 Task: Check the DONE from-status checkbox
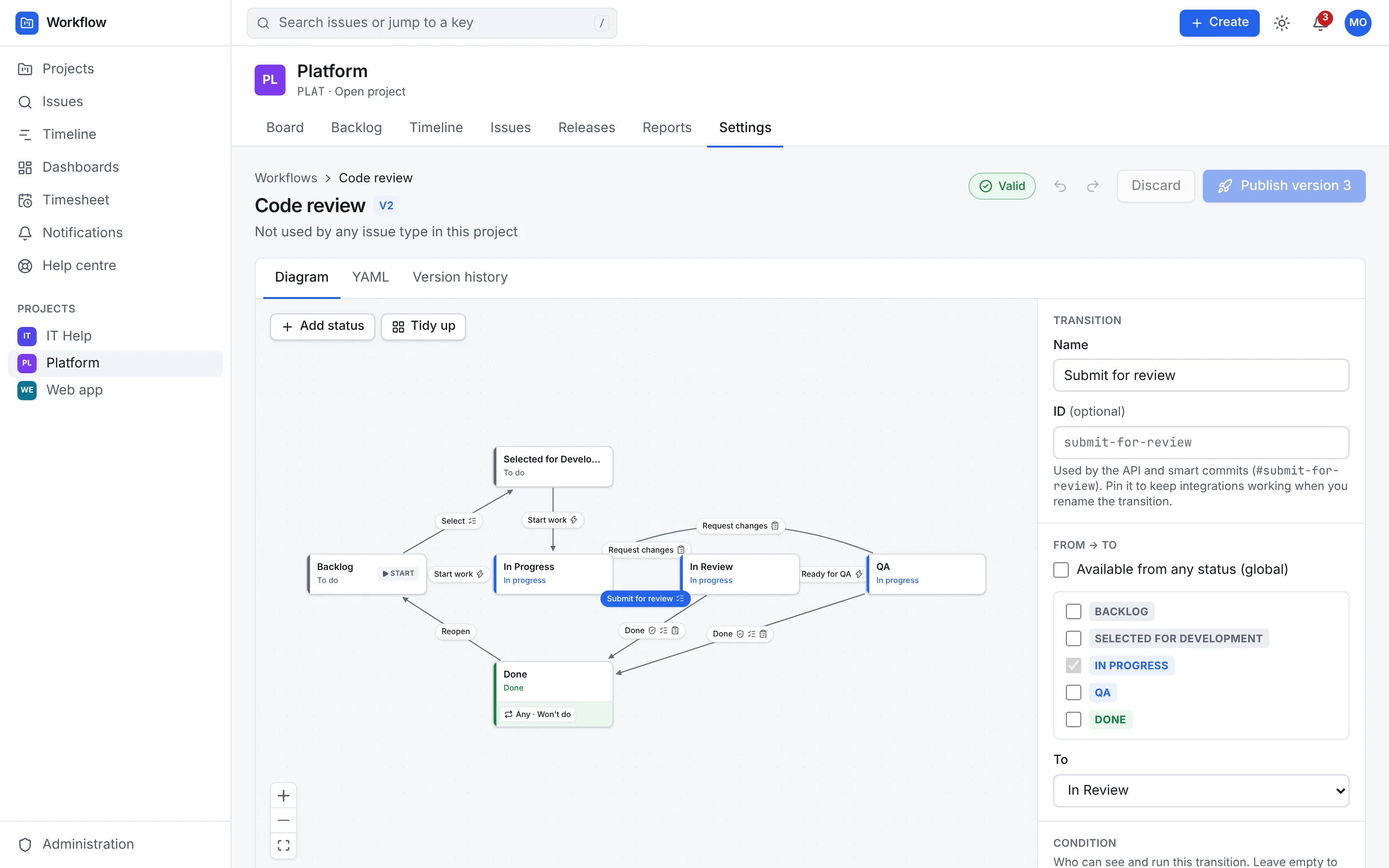pyautogui.click(x=1073, y=719)
